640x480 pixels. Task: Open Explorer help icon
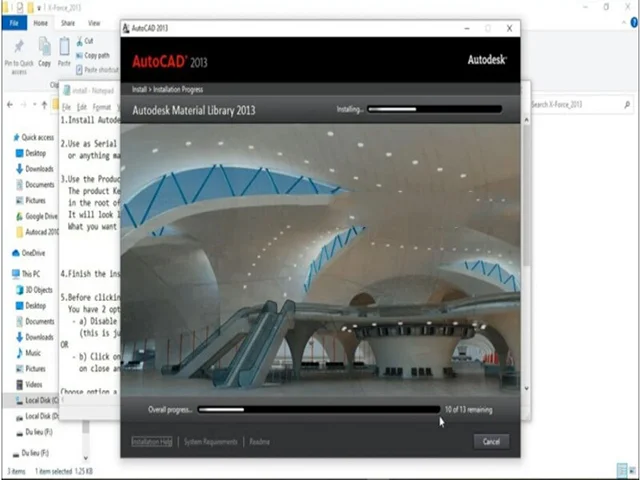click(634, 23)
